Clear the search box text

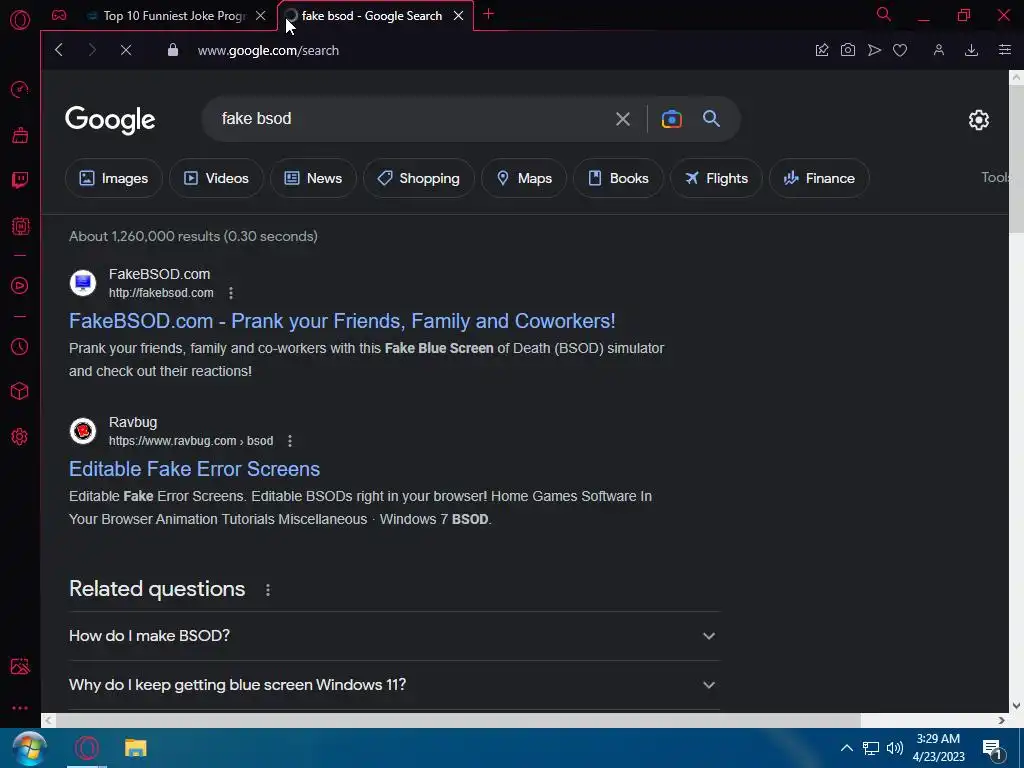tap(622, 119)
